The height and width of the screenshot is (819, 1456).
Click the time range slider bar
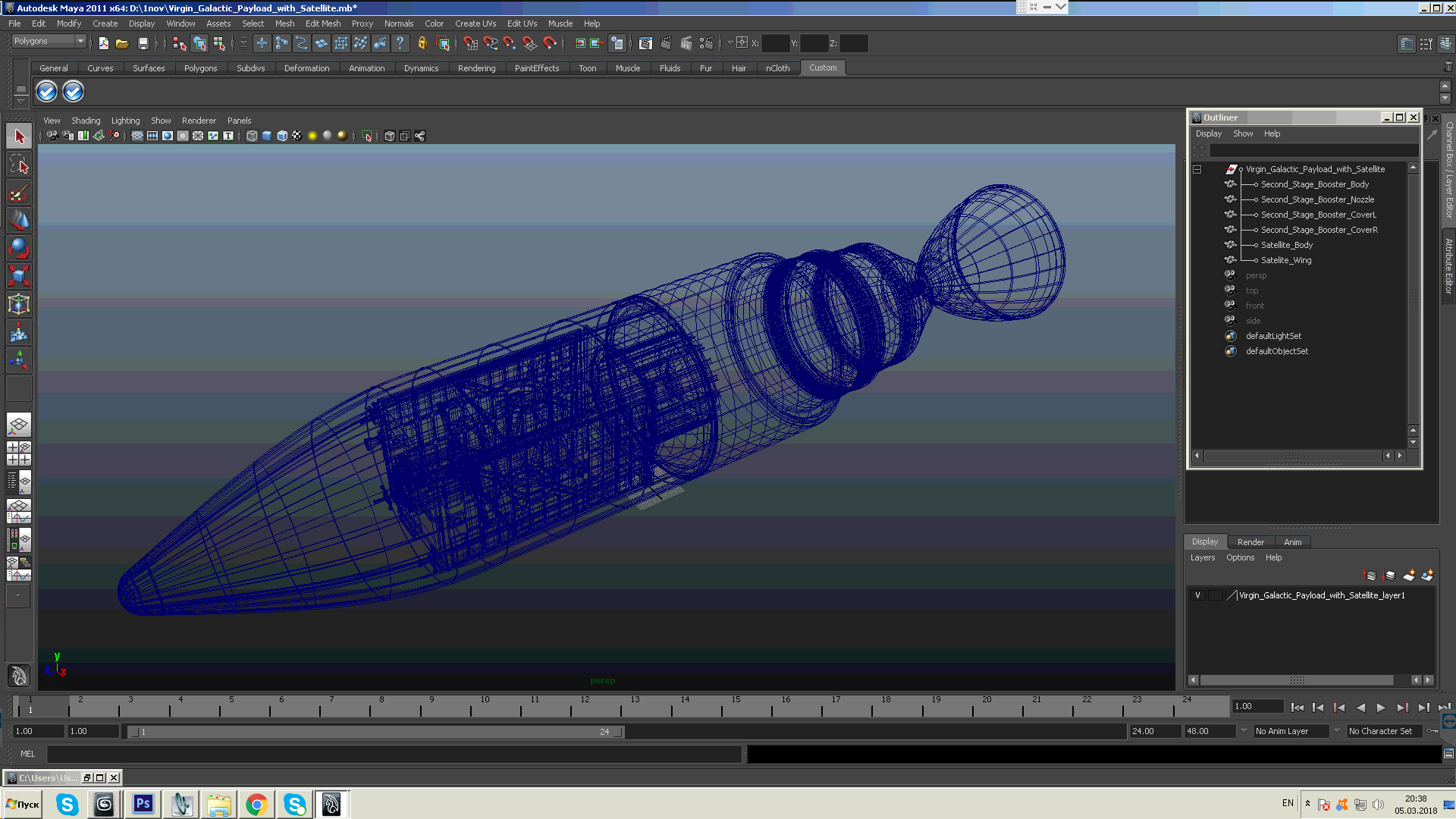click(377, 732)
